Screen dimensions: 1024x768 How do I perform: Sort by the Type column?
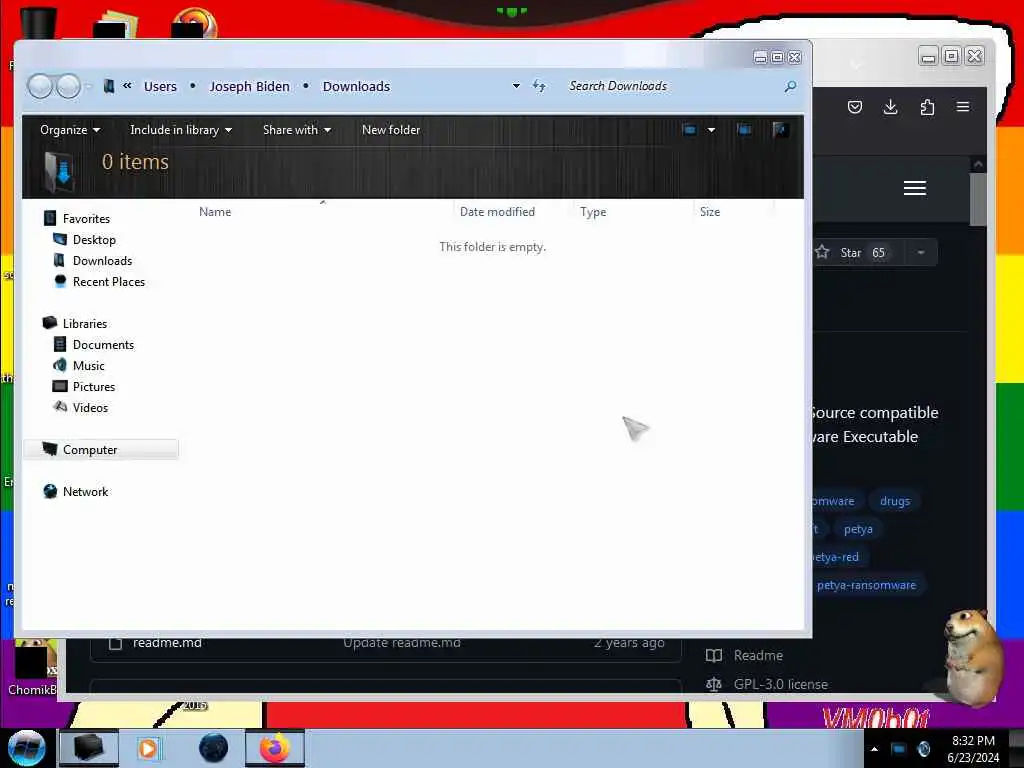pyautogui.click(x=592, y=212)
